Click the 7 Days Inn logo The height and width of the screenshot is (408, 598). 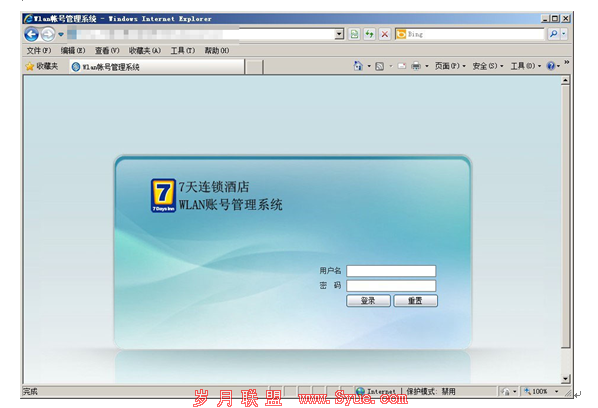click(163, 195)
